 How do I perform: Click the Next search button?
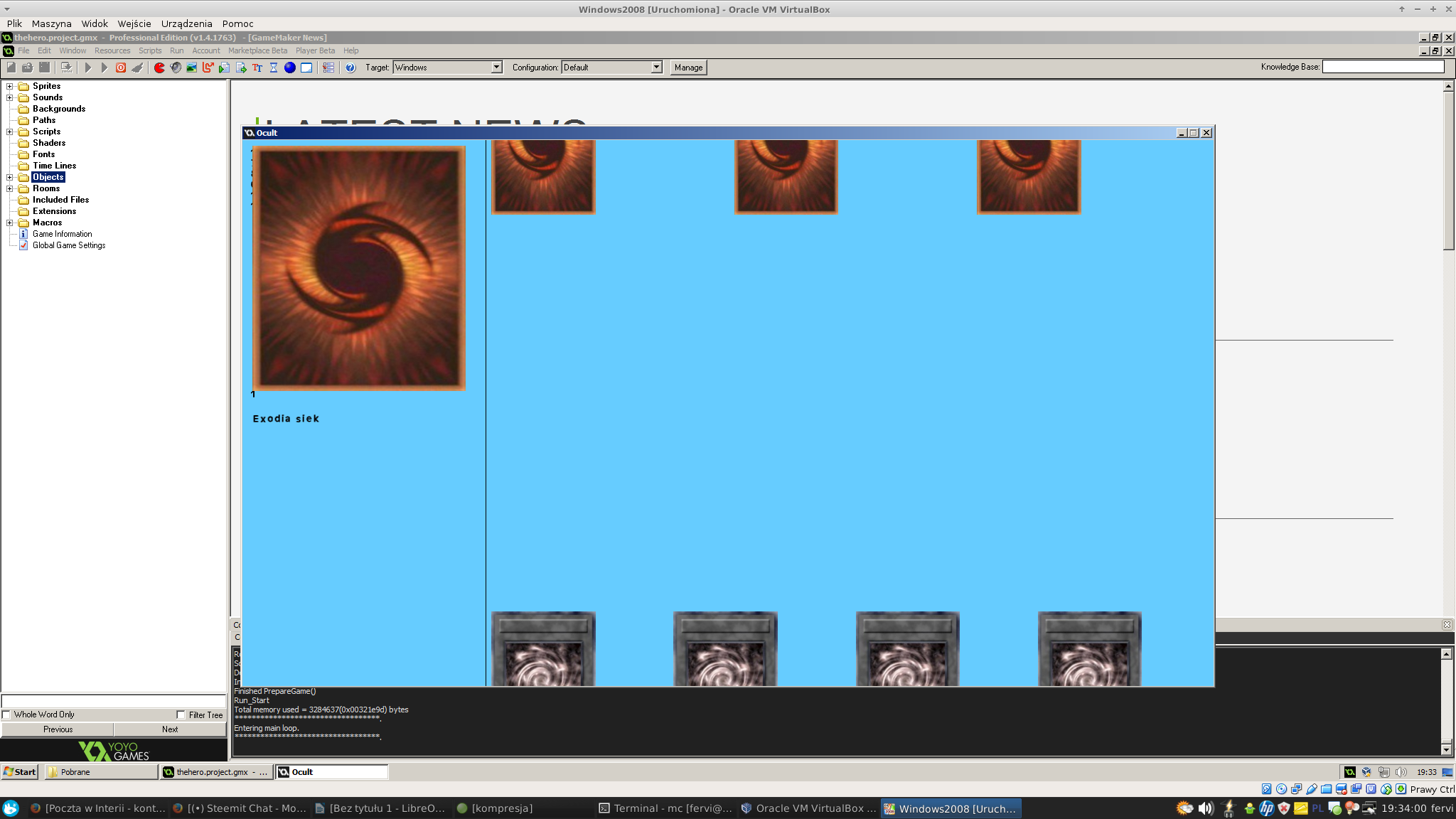(x=170, y=729)
